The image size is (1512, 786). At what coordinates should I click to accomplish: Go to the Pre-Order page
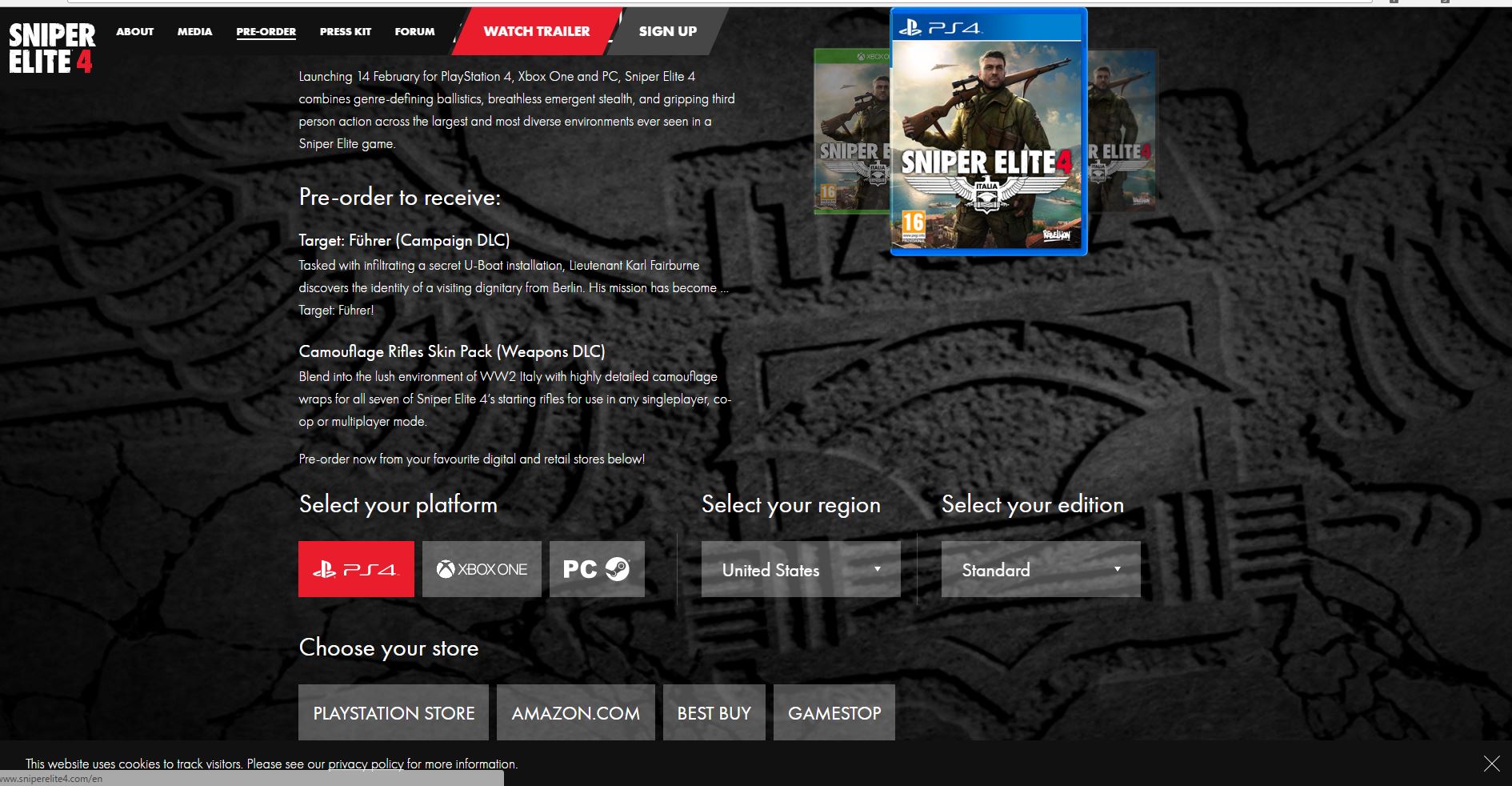coord(266,32)
